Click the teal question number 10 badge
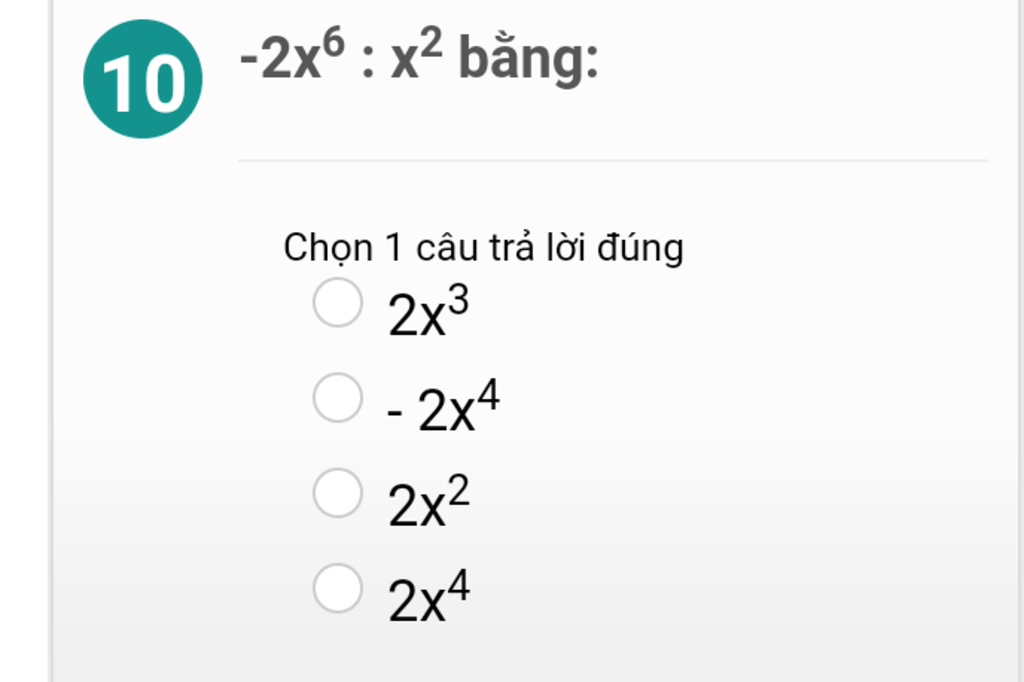 coord(143,79)
